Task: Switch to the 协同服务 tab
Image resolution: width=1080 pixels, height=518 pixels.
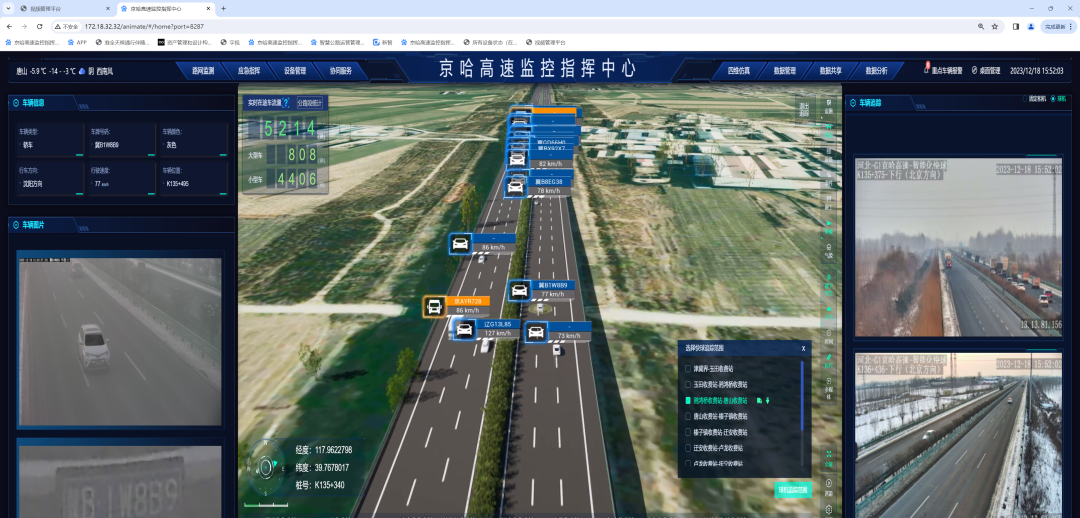Action: coord(340,70)
